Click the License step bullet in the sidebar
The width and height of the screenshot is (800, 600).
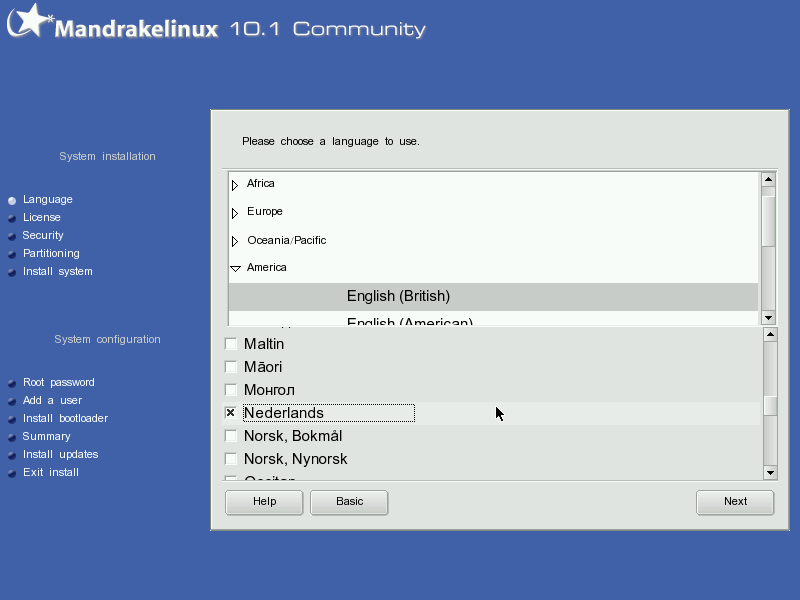coord(12,218)
